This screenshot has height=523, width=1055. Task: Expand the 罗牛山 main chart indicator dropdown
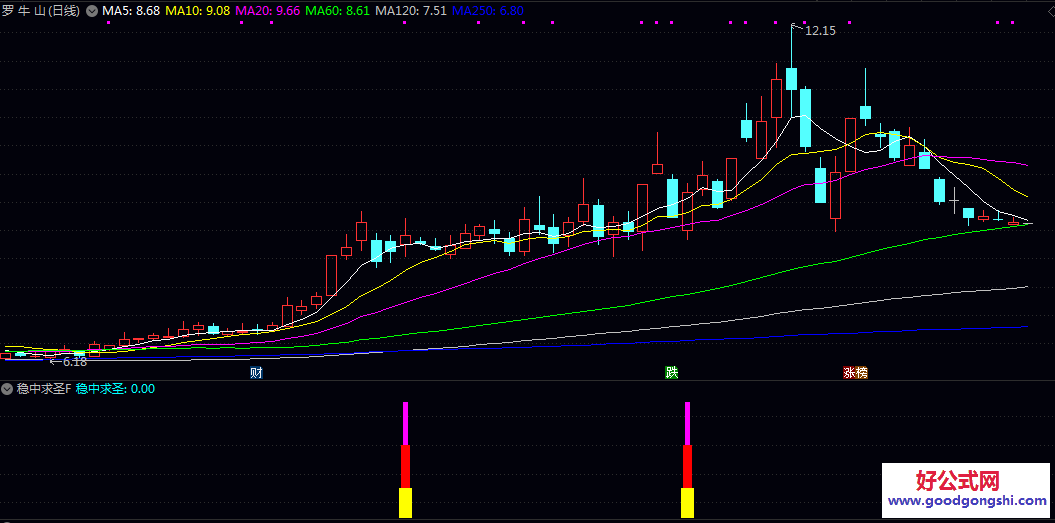pyautogui.click(x=93, y=11)
